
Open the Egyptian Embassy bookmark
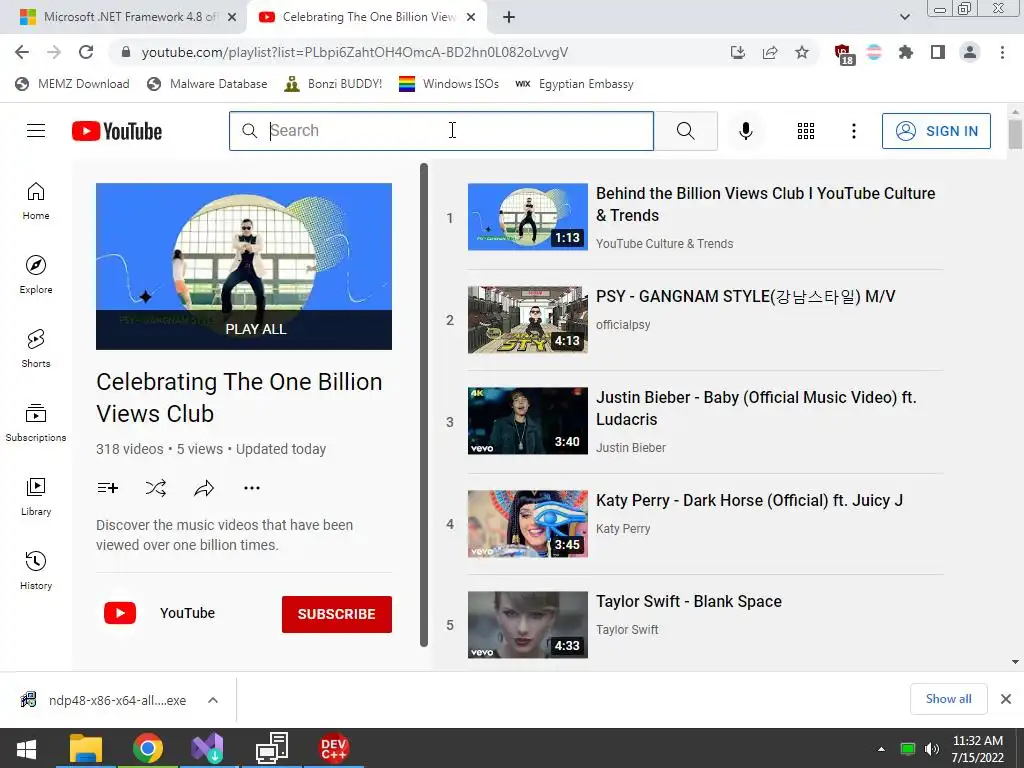(575, 84)
